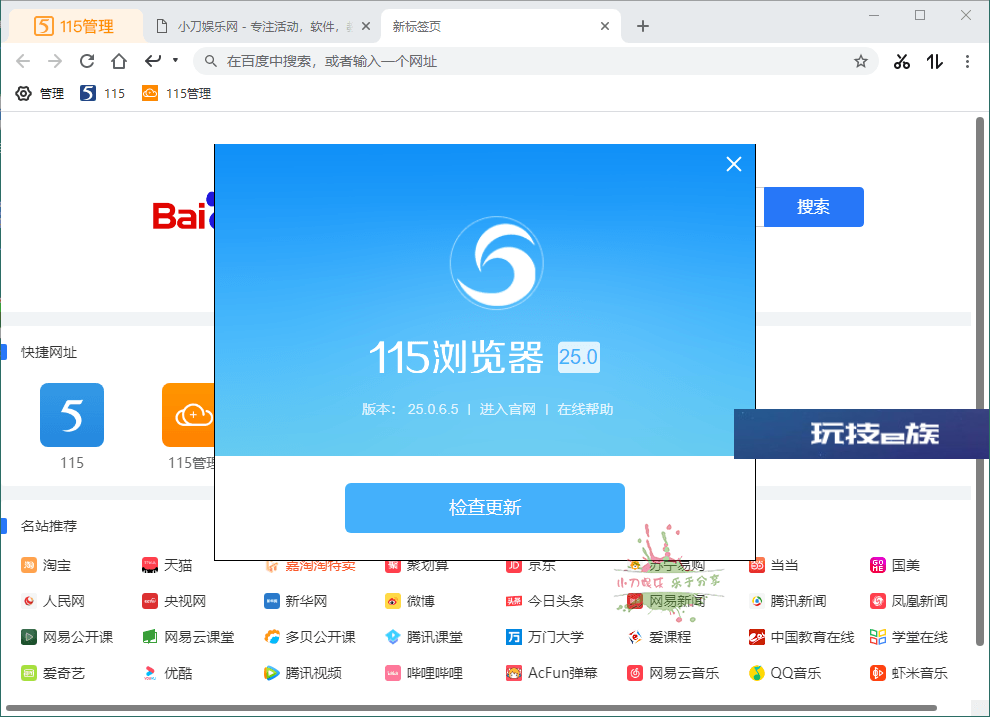Click the vertical page scrollbar
This screenshot has height=717, width=990.
980,382
